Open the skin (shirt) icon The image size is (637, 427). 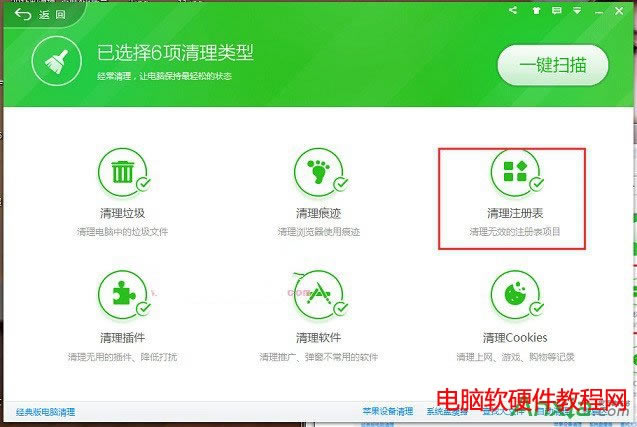coord(536,11)
